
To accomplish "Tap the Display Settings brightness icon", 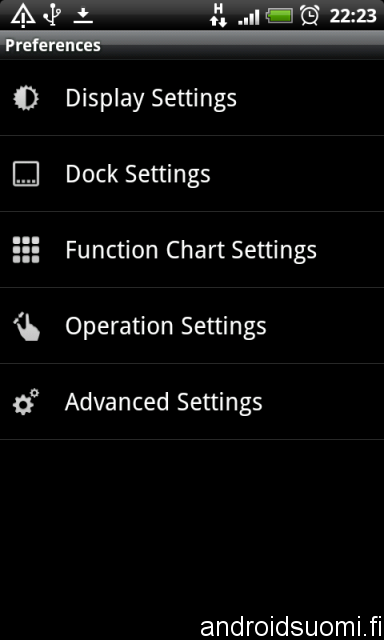I will (x=26, y=98).
